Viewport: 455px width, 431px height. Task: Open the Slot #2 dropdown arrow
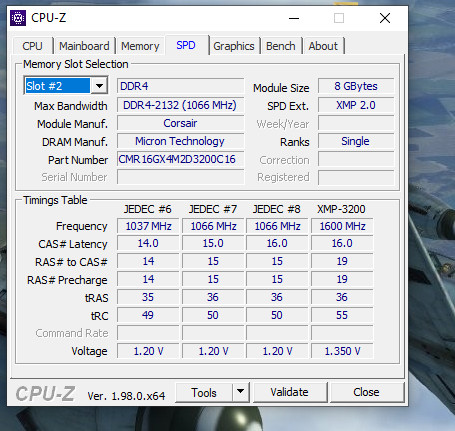coord(99,86)
